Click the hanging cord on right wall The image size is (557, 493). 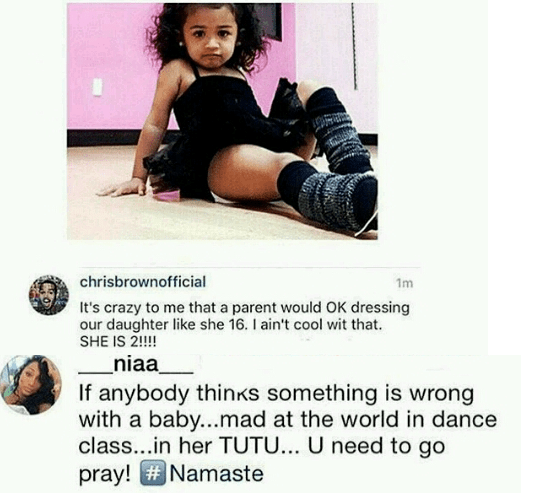click(354, 46)
